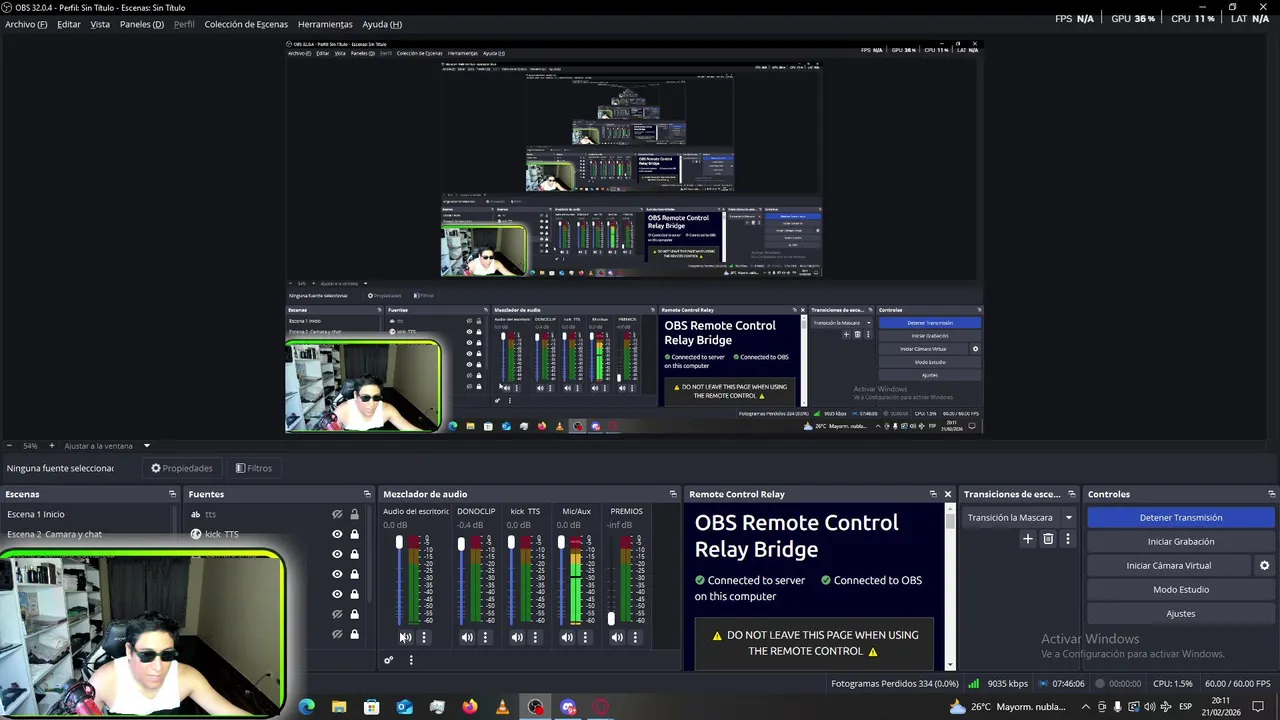The width and height of the screenshot is (1280, 720).
Task: Open source Filtros button
Action: coord(254,468)
